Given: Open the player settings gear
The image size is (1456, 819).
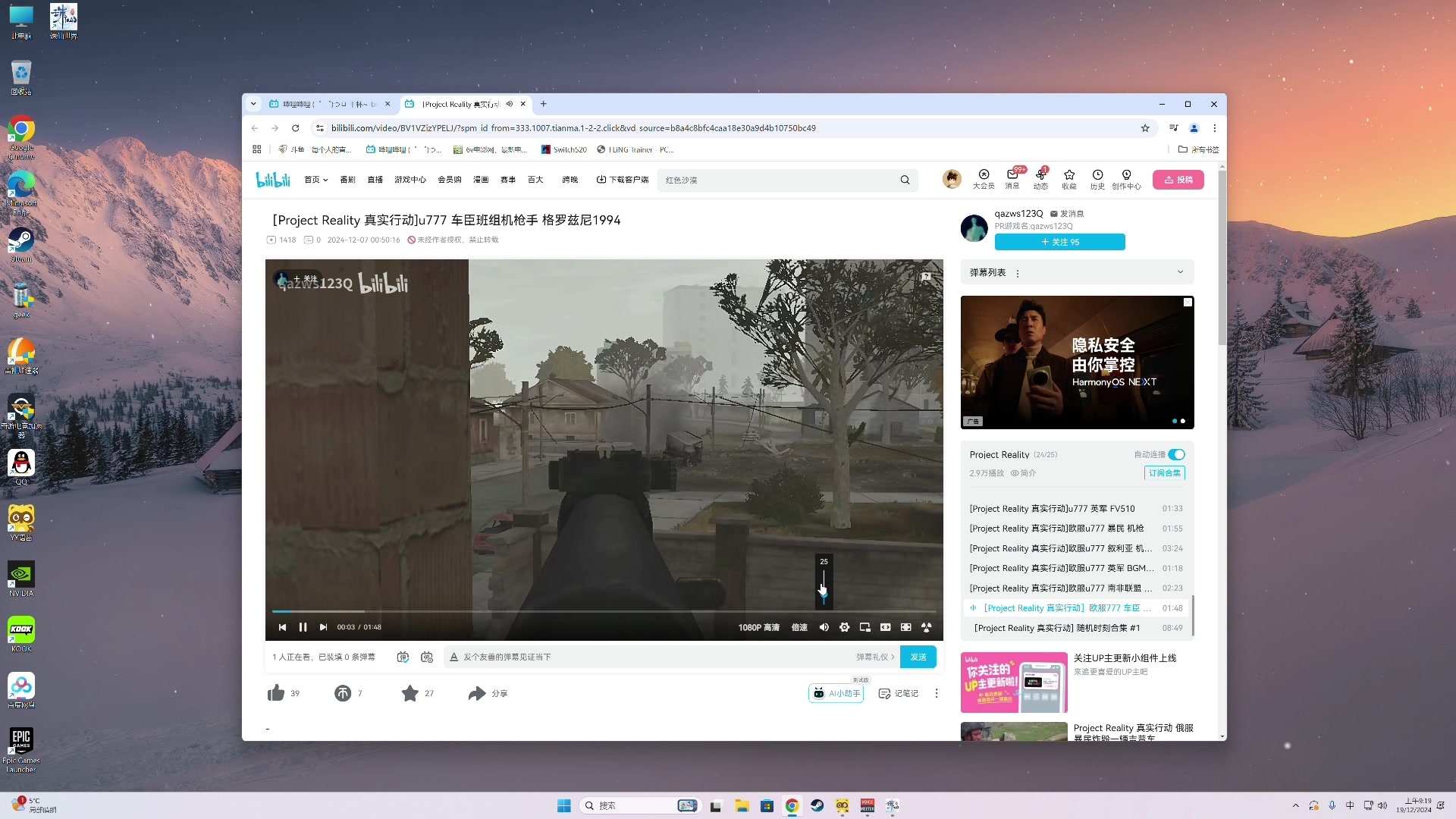Looking at the screenshot, I should tap(844, 627).
